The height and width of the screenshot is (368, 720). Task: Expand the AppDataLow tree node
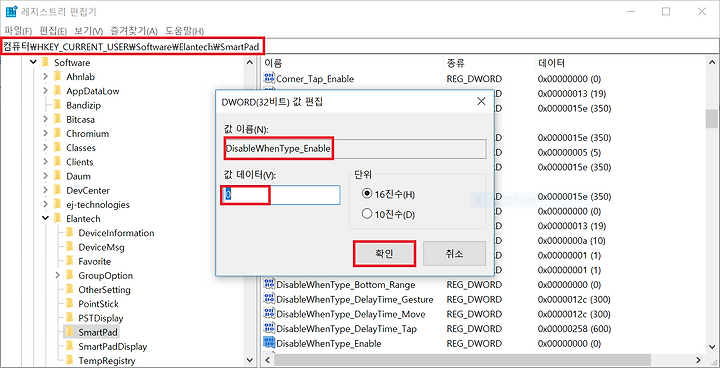coord(45,91)
